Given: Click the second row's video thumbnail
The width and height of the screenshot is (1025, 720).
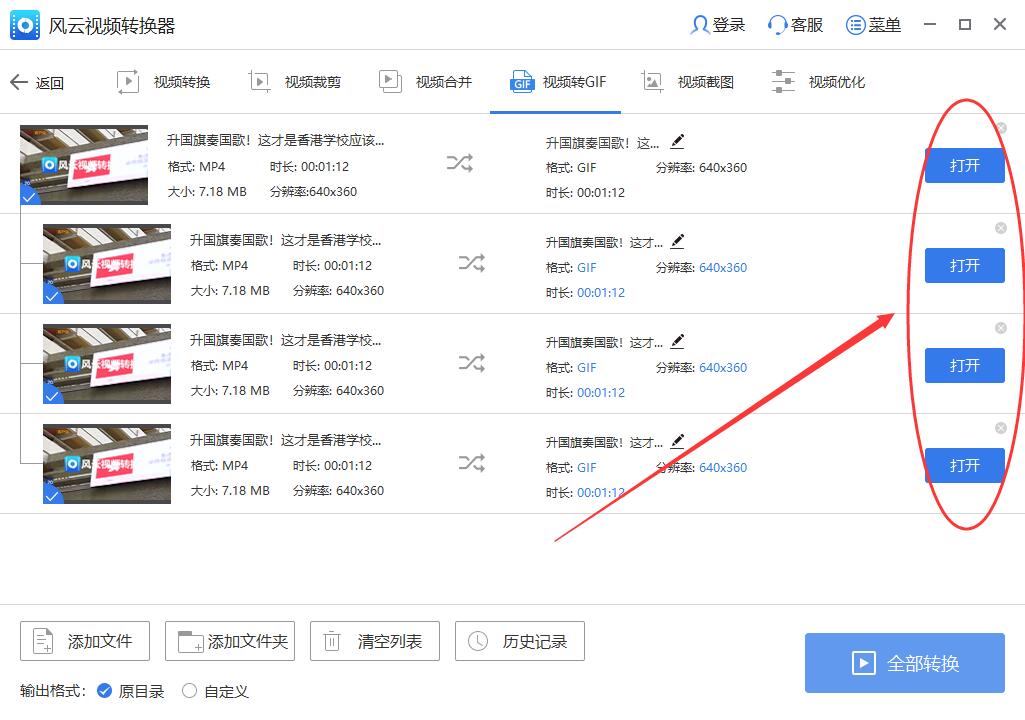Looking at the screenshot, I should 107,264.
